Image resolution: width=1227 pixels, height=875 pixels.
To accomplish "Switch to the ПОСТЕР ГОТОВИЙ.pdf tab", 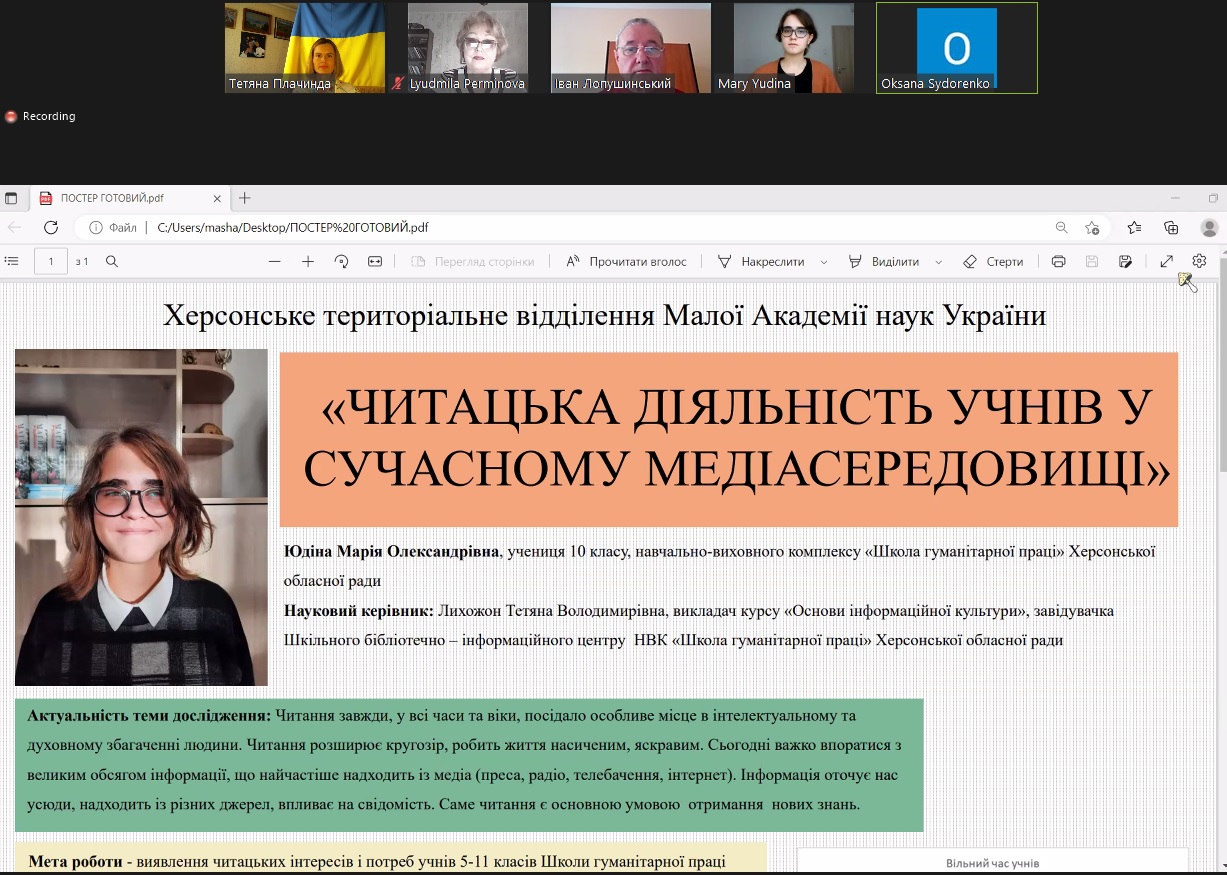I will (x=130, y=198).
